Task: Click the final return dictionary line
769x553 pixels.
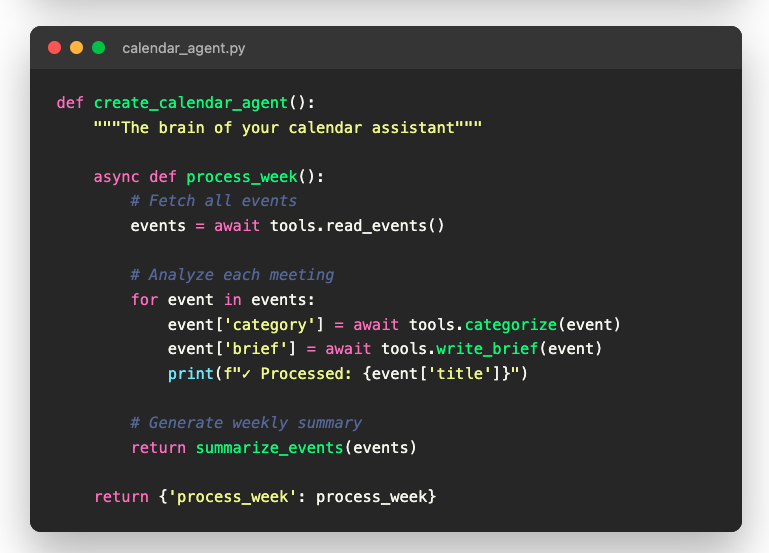Action: tap(265, 497)
